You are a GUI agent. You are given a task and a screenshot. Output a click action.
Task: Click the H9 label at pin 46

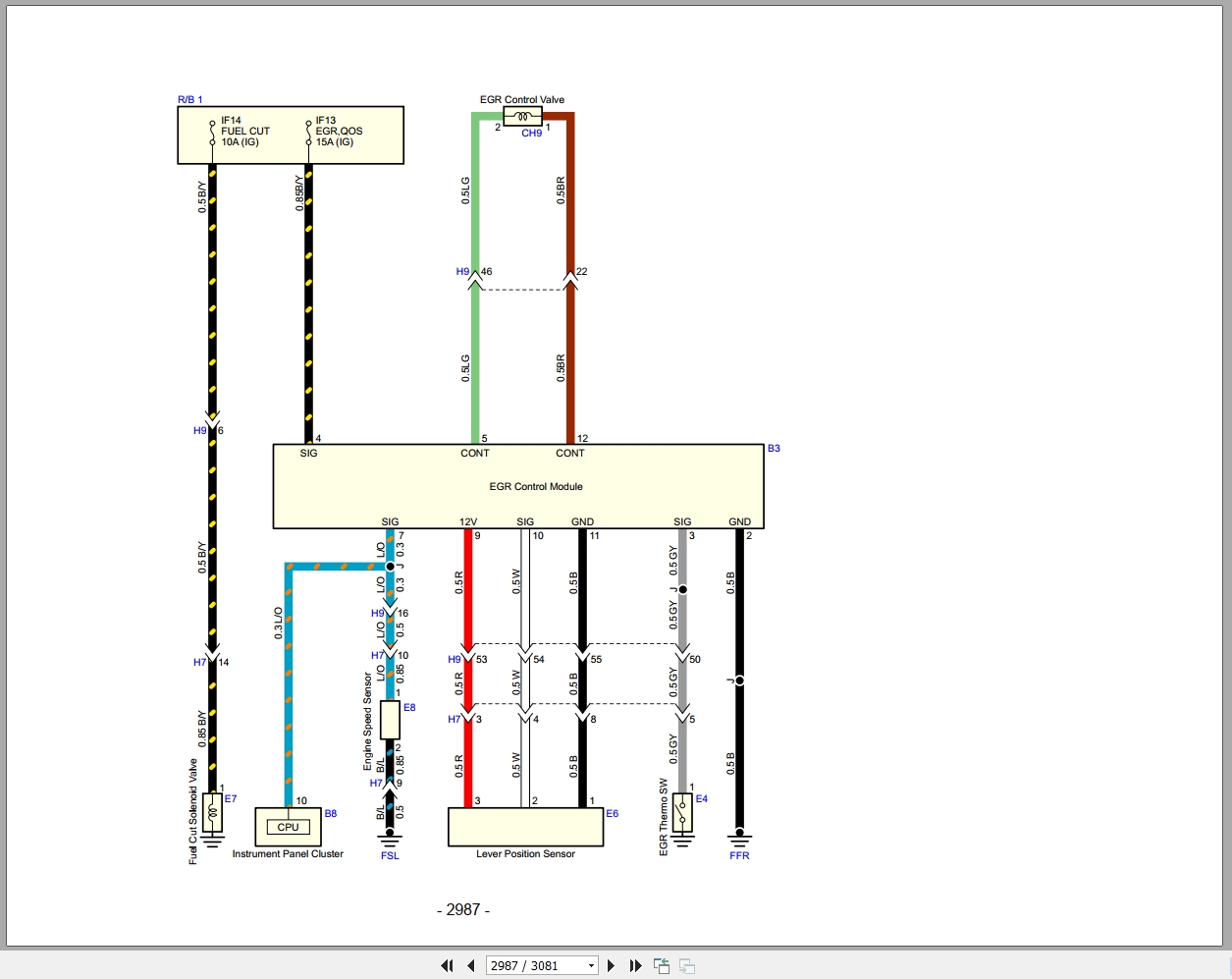pos(462,271)
